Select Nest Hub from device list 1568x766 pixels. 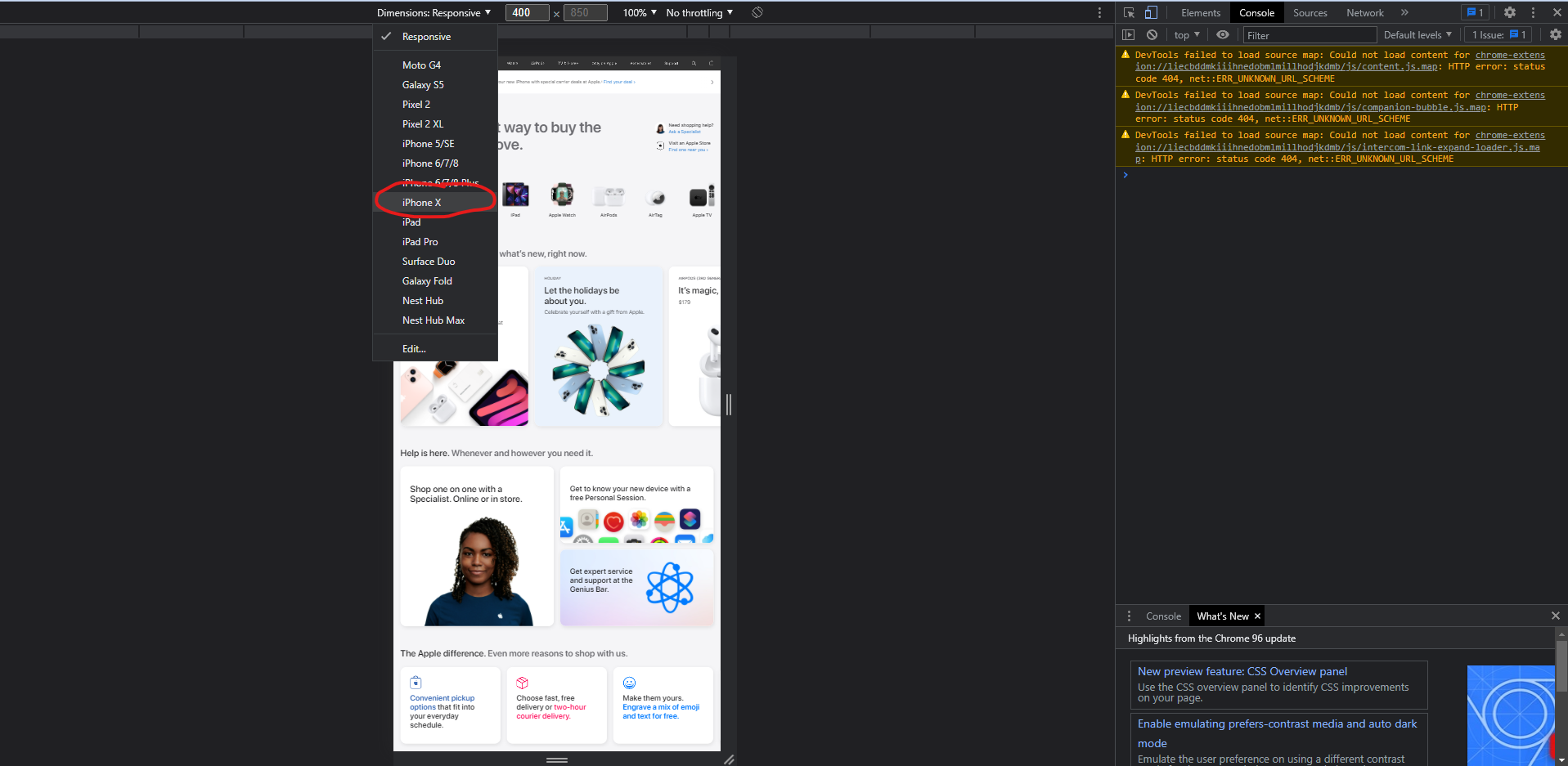coord(435,301)
